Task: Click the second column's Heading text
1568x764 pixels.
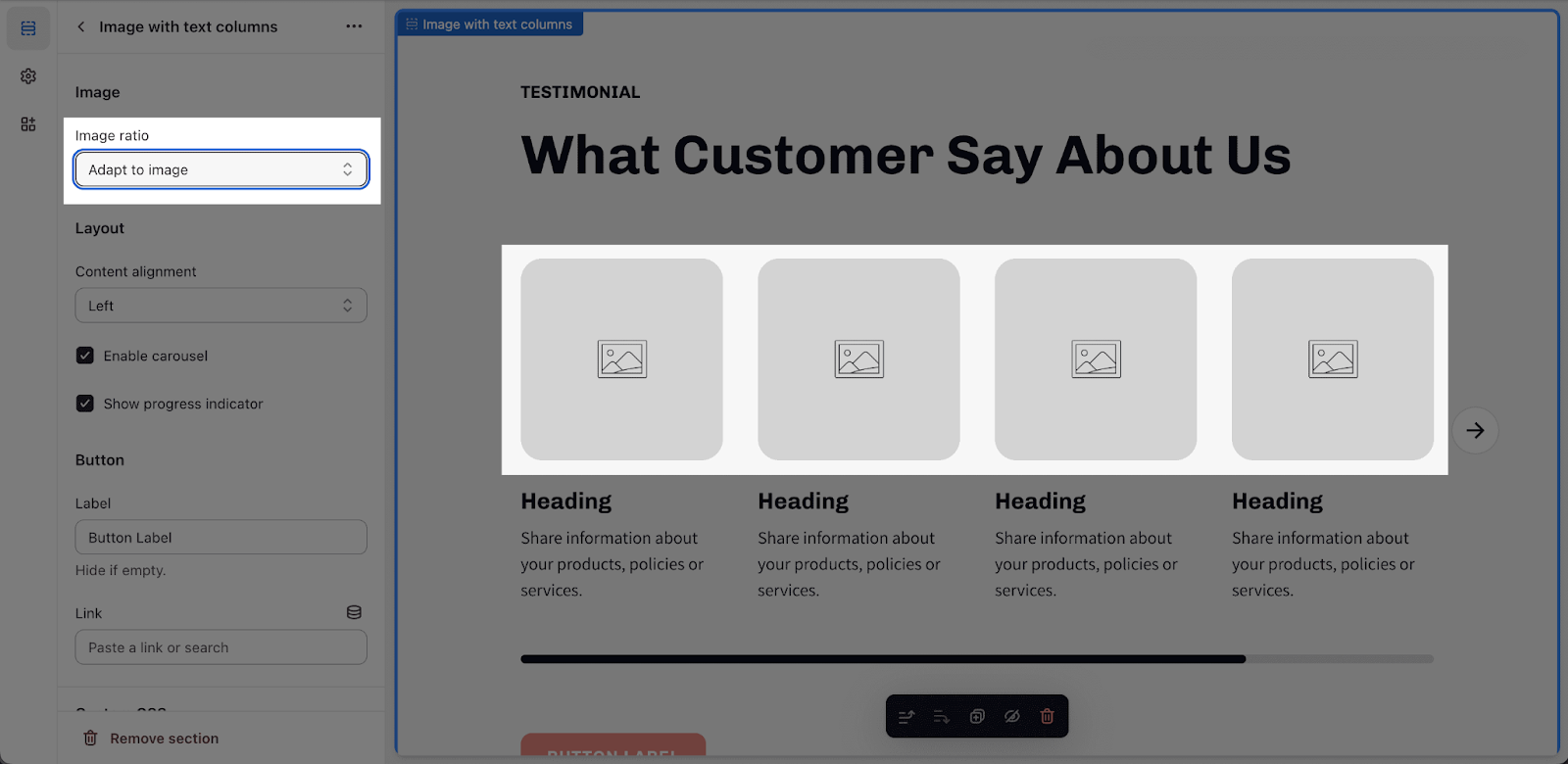Action: pos(804,501)
